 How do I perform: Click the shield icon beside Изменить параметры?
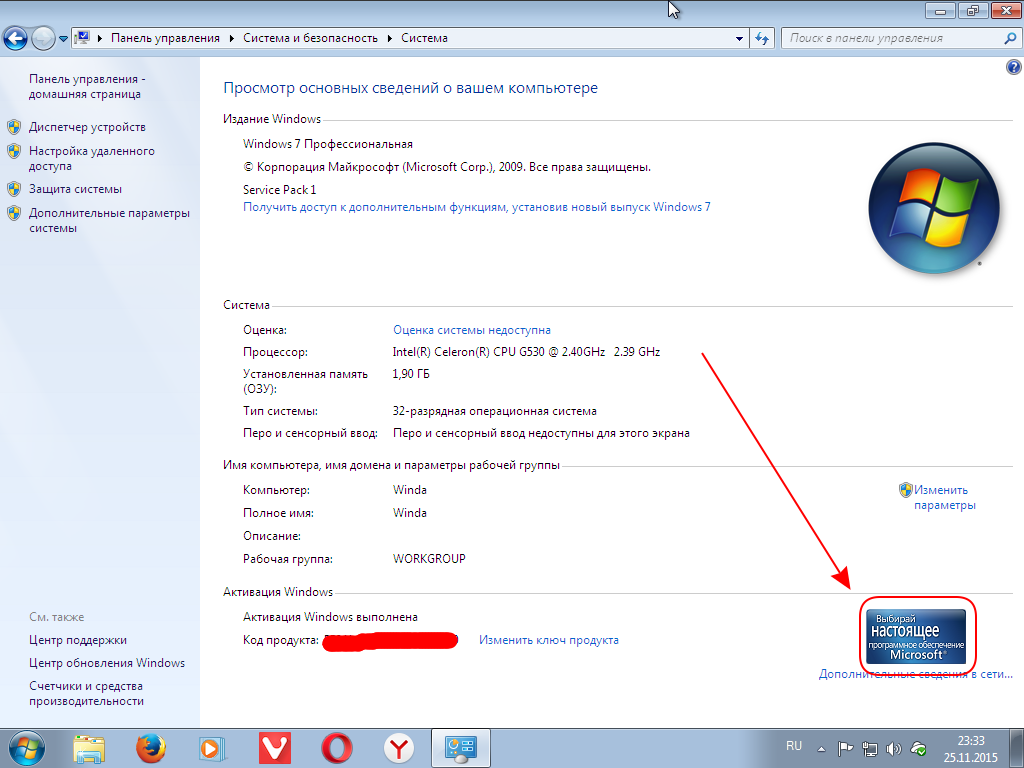coord(905,490)
